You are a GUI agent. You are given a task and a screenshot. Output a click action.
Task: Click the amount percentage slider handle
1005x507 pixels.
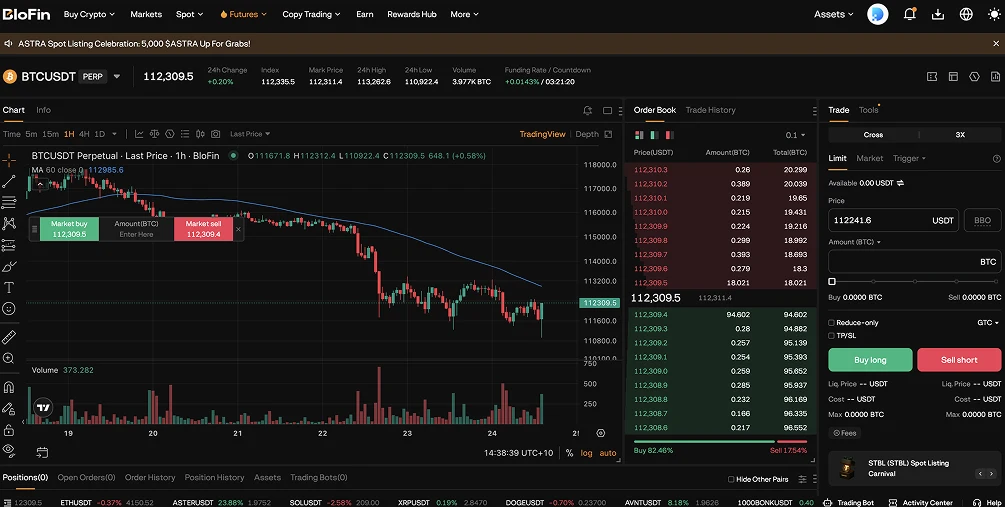(x=832, y=281)
